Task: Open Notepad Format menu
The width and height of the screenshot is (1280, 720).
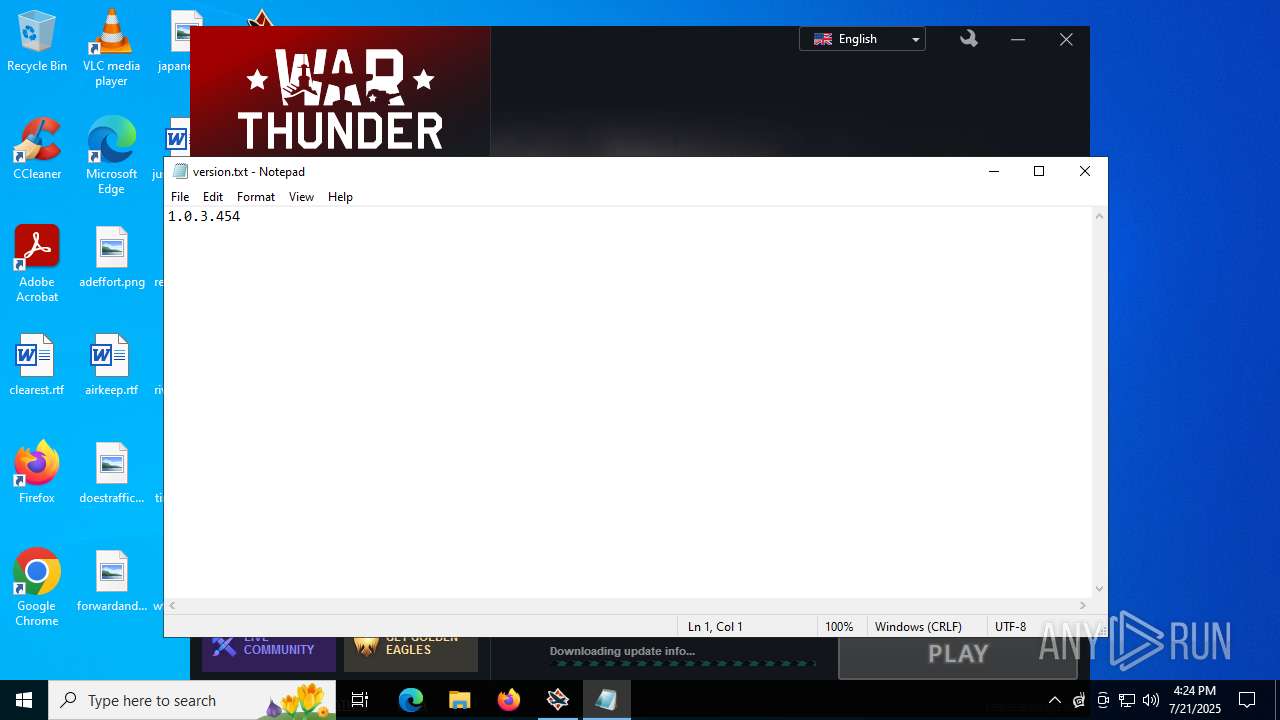Action: click(256, 197)
